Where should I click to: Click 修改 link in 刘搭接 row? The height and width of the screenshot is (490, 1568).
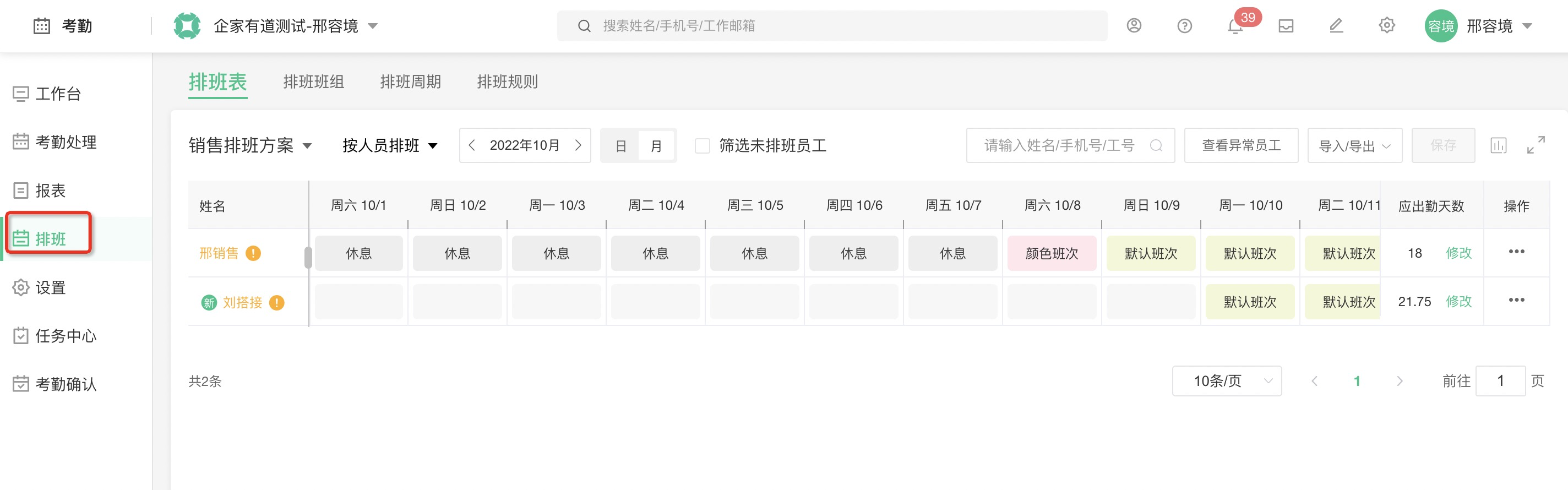1458,301
